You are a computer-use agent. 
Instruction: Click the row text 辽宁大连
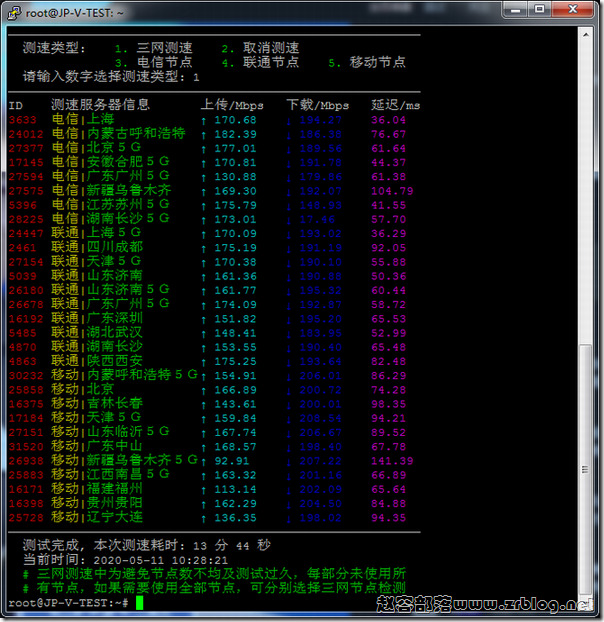point(115,517)
